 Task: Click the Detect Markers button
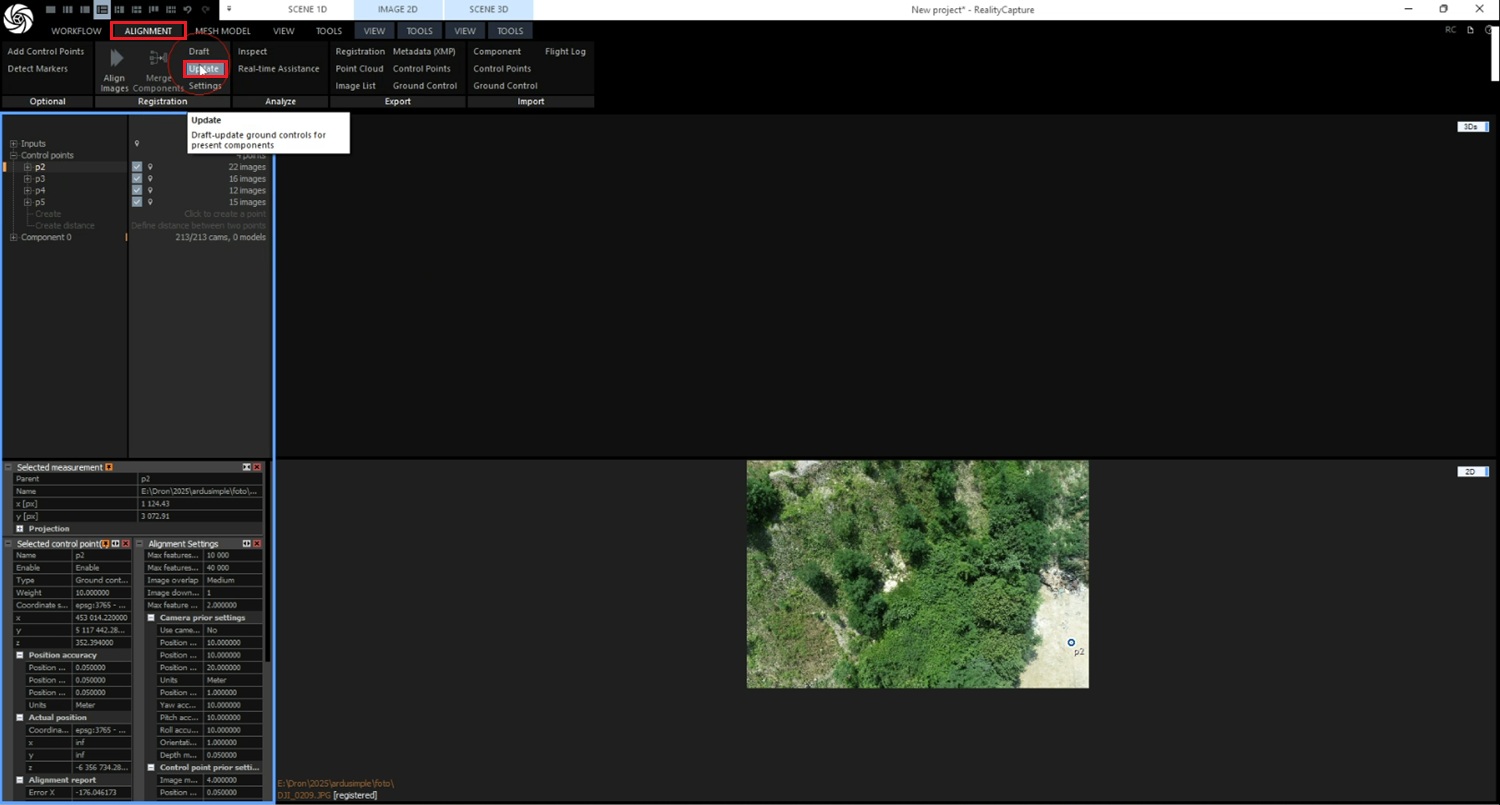(x=38, y=69)
